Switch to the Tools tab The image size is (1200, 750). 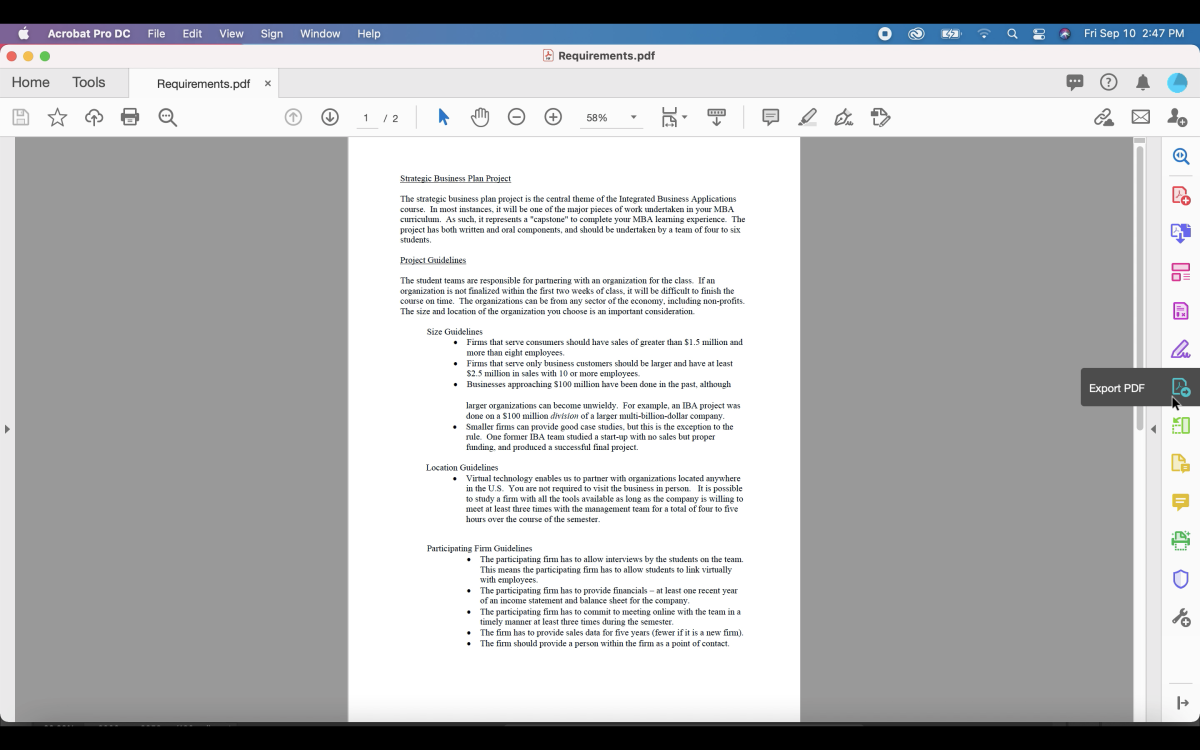pyautogui.click(x=88, y=83)
